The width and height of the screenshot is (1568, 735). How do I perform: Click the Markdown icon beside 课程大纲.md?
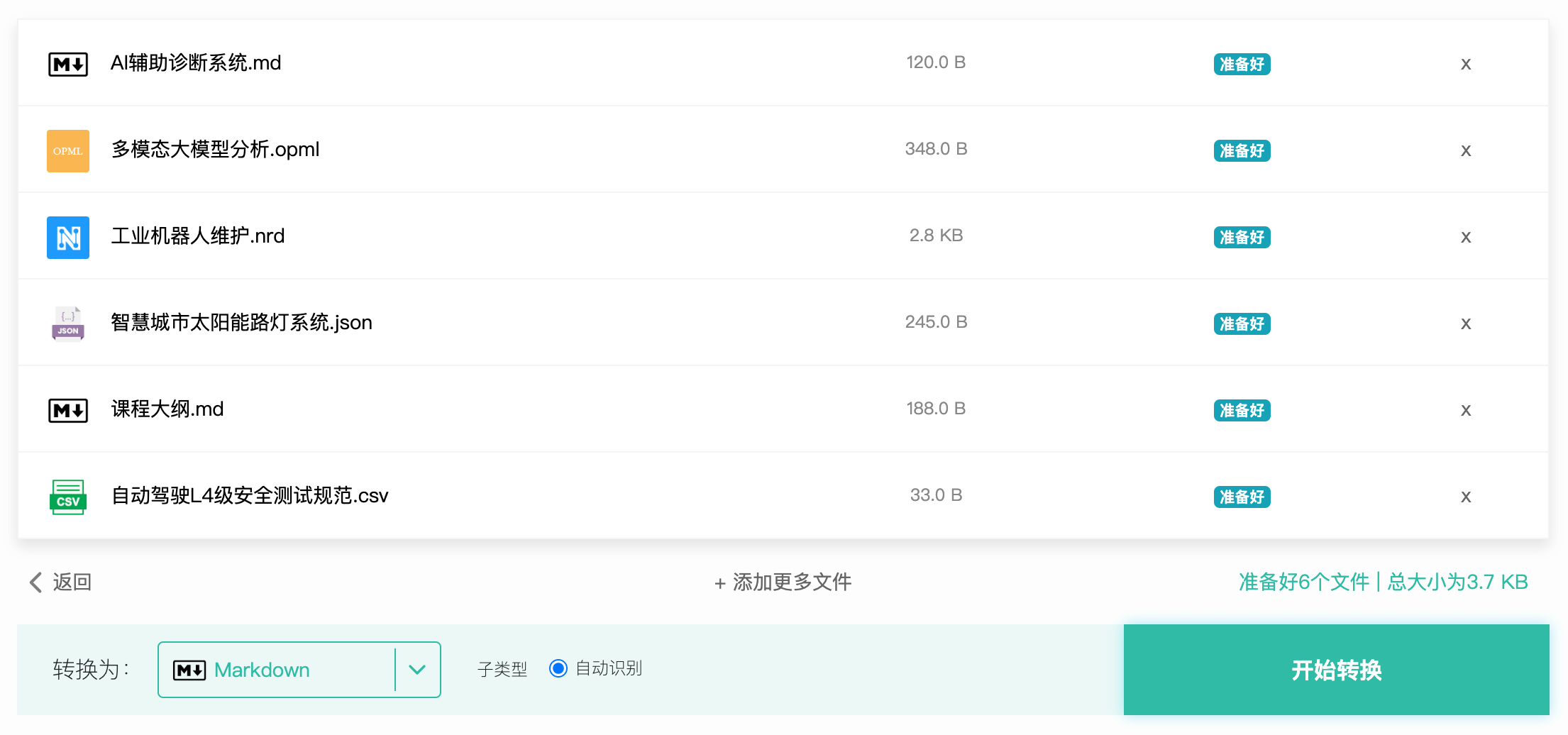click(67, 409)
